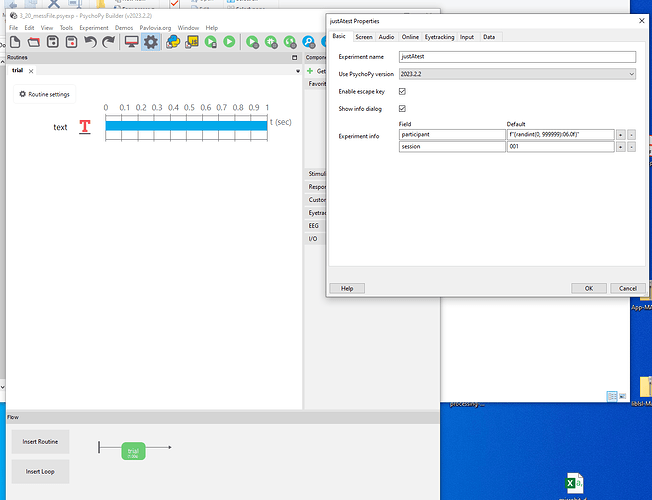
Task: Search for projects on Pavlovia
Action: pos(309,42)
